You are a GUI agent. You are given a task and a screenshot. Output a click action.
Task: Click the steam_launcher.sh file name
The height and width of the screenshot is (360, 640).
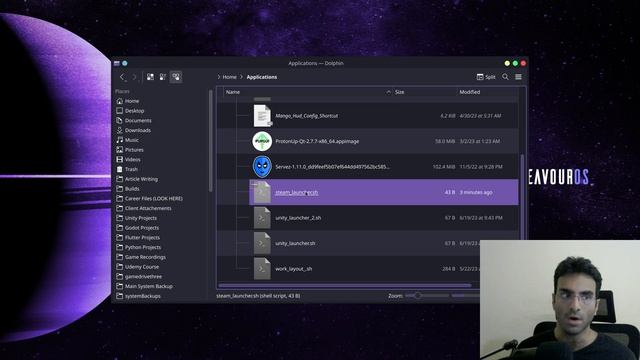coord(297,192)
